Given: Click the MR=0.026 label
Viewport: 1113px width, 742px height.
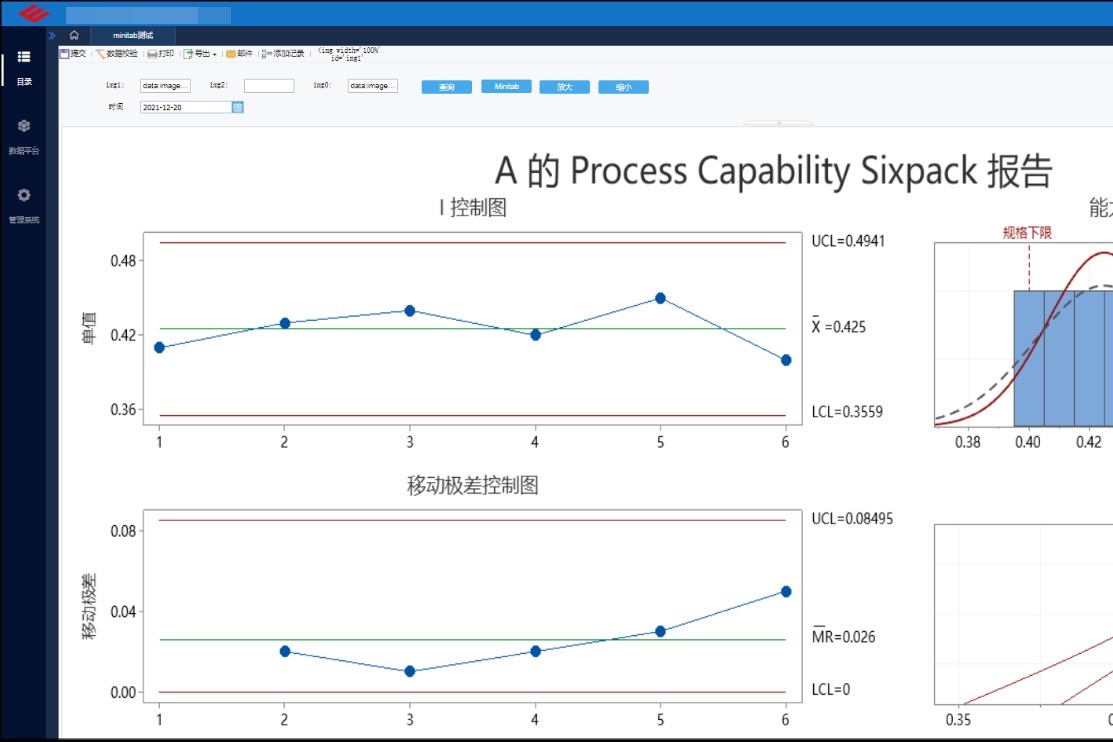Looking at the screenshot, I should [843, 635].
